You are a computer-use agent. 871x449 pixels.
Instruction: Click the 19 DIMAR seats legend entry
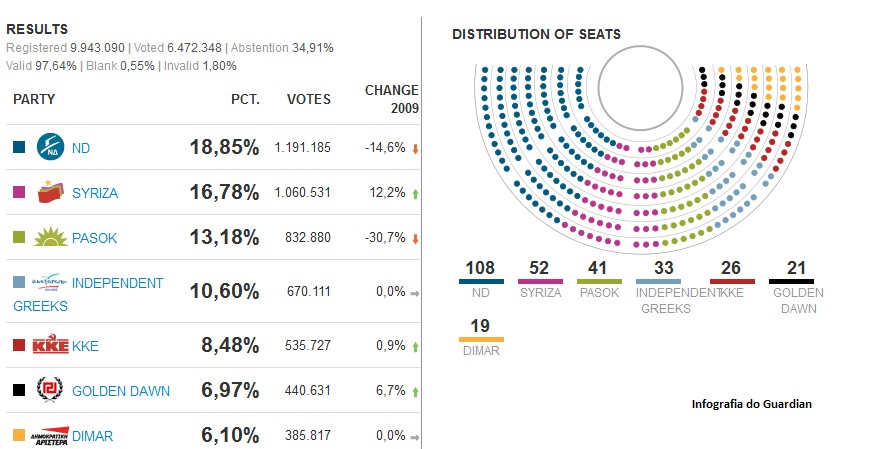click(481, 334)
